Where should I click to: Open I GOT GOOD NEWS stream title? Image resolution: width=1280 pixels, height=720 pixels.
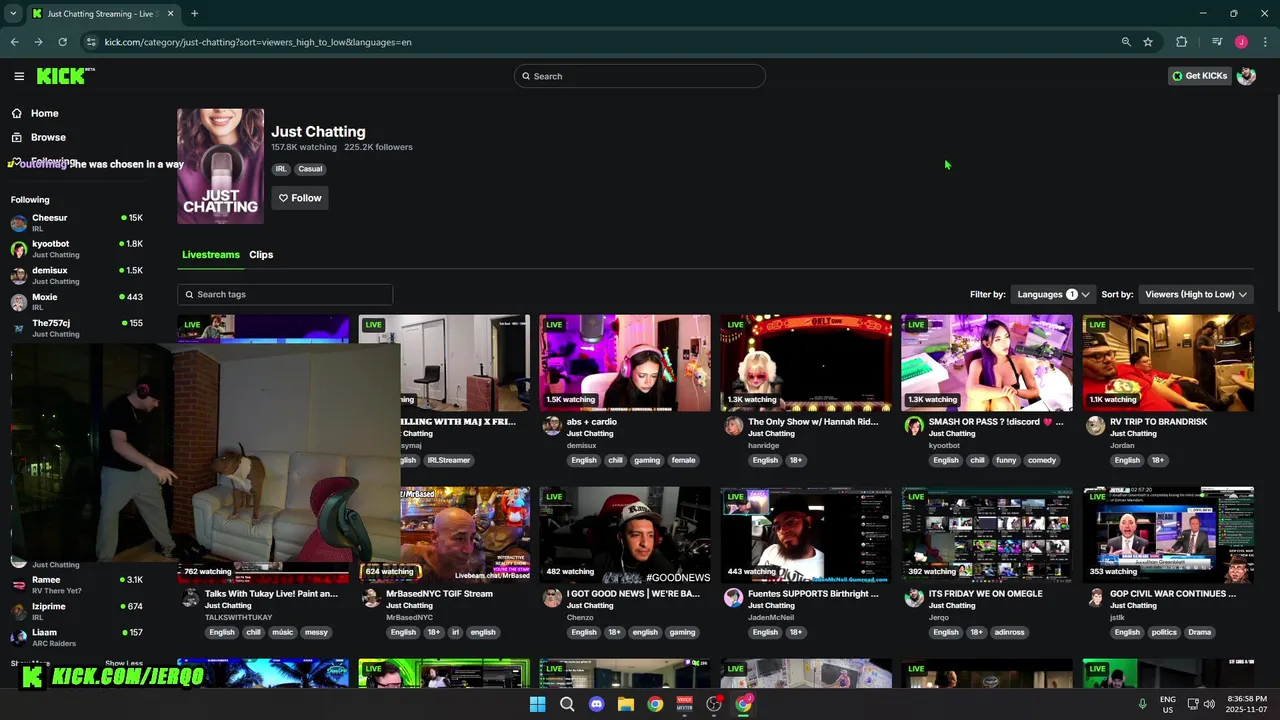(633, 594)
